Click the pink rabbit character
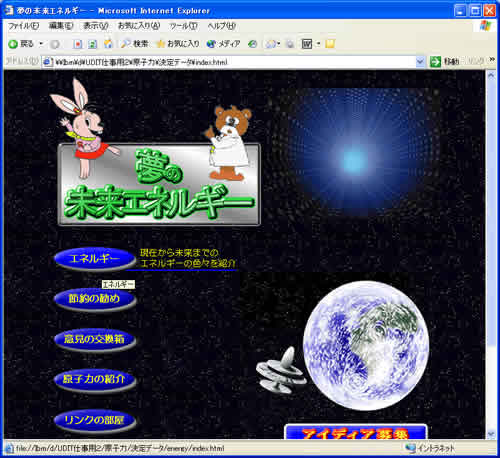500x458 pixels. (x=84, y=128)
